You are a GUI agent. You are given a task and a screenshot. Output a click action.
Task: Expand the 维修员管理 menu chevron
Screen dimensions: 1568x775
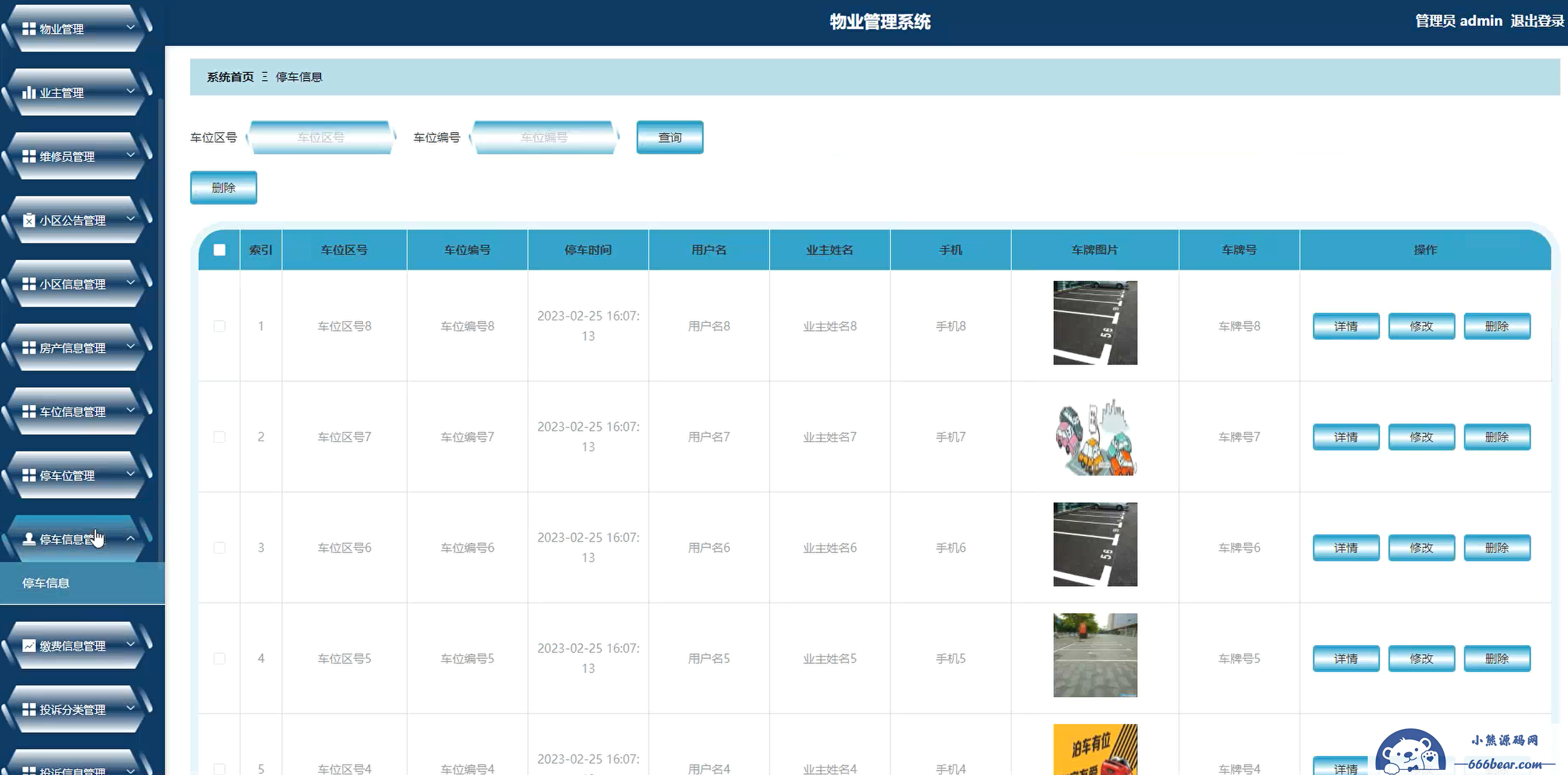click(130, 155)
